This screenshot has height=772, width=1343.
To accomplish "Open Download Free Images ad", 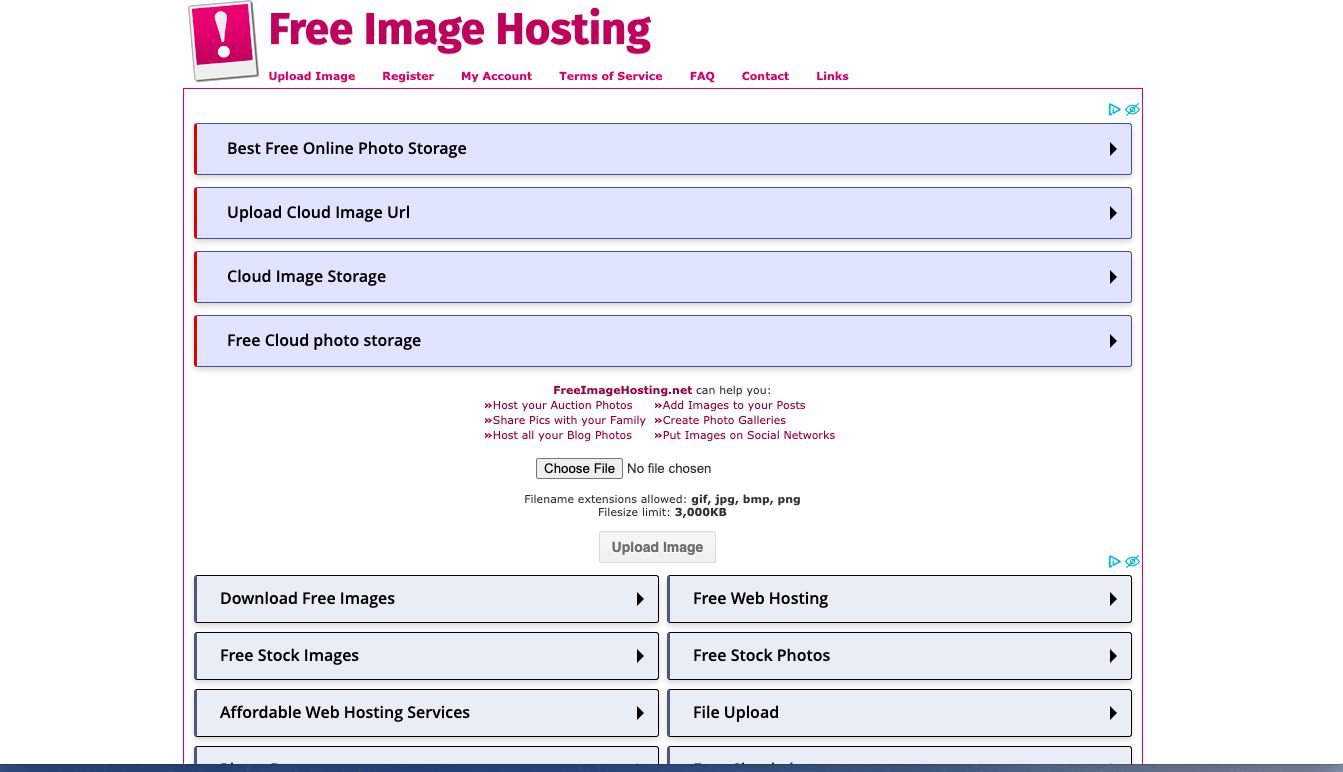I will click(x=427, y=599).
